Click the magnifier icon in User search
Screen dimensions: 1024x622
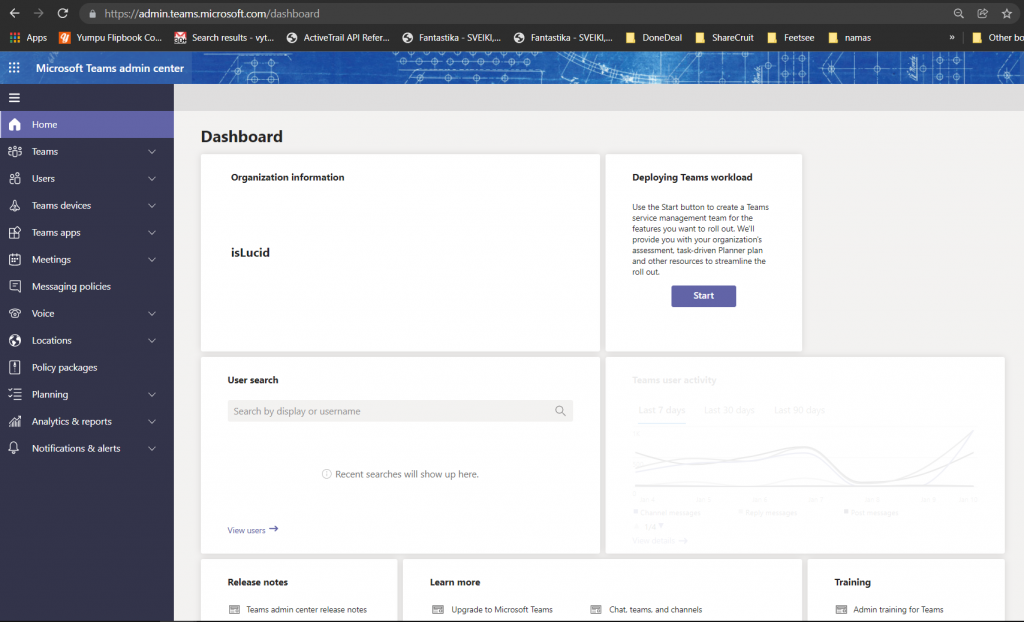pos(560,411)
